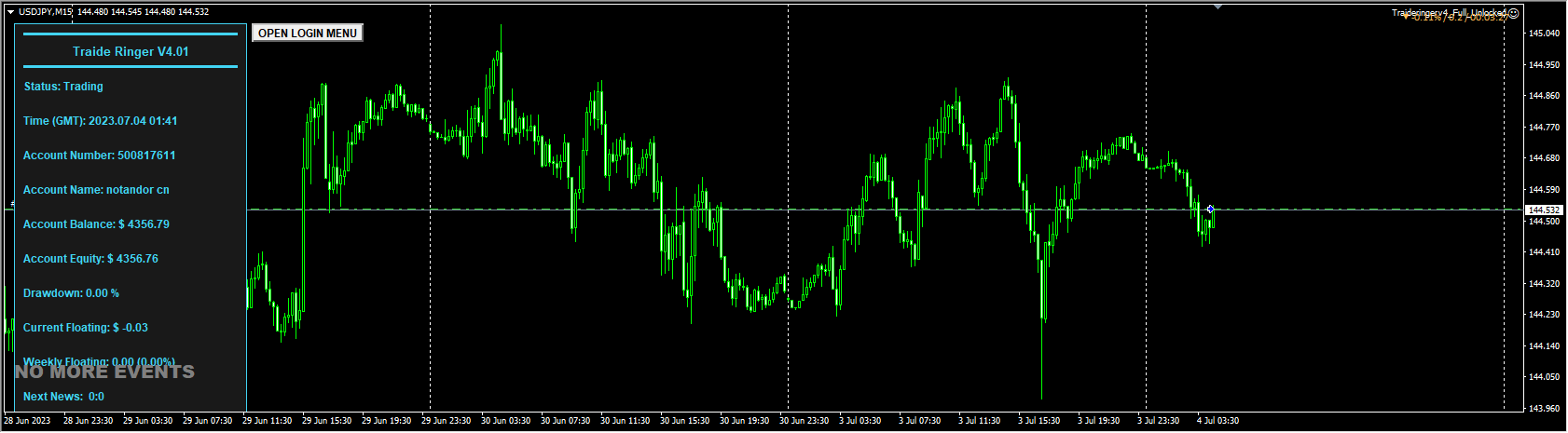
Task: Click the OPEN LOGIN MENU button
Action: coord(307,33)
